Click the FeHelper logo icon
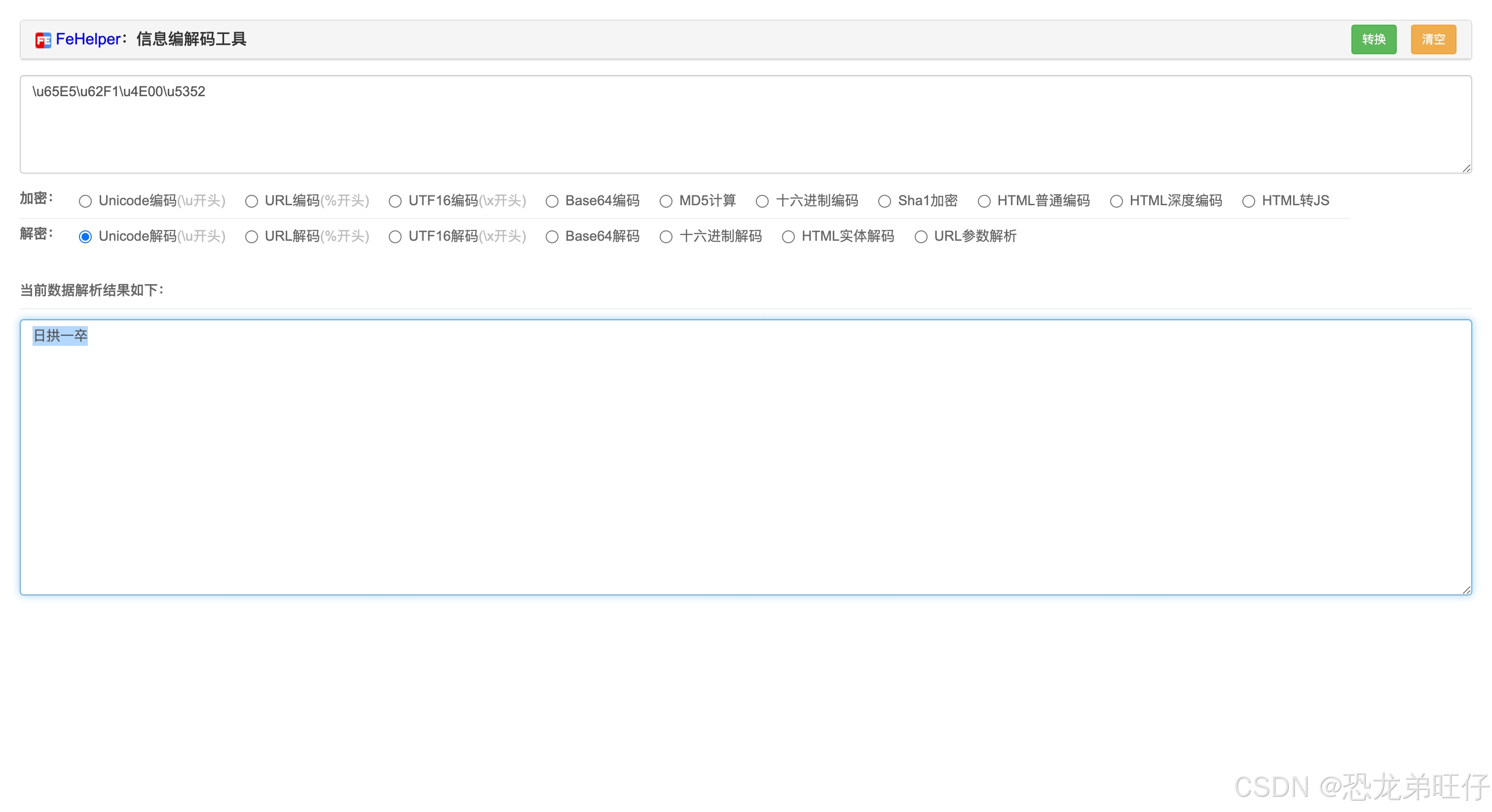This screenshot has width=1492, height=812. click(x=43, y=40)
